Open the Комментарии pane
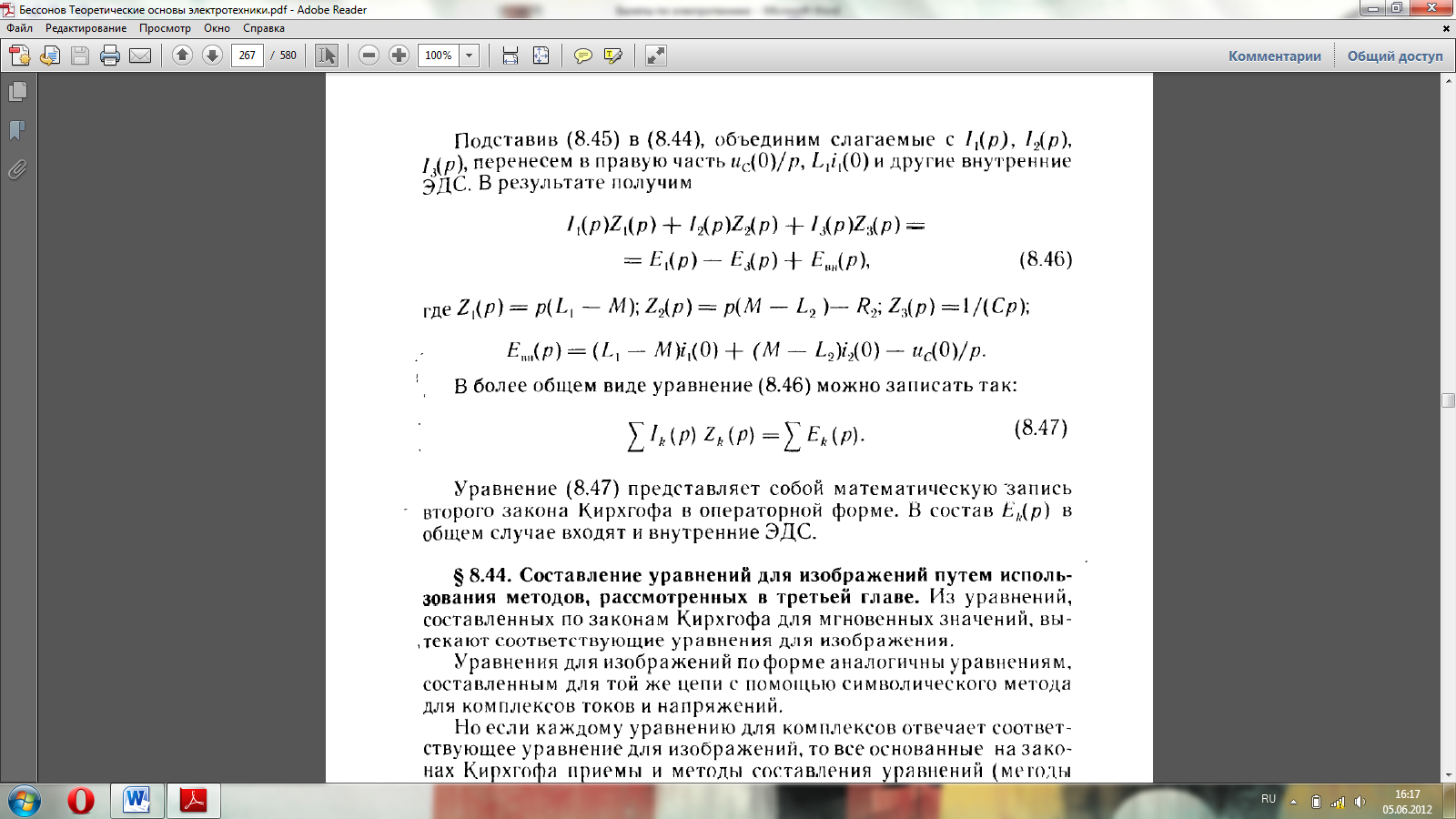The width and height of the screenshot is (1456, 819). (1274, 56)
